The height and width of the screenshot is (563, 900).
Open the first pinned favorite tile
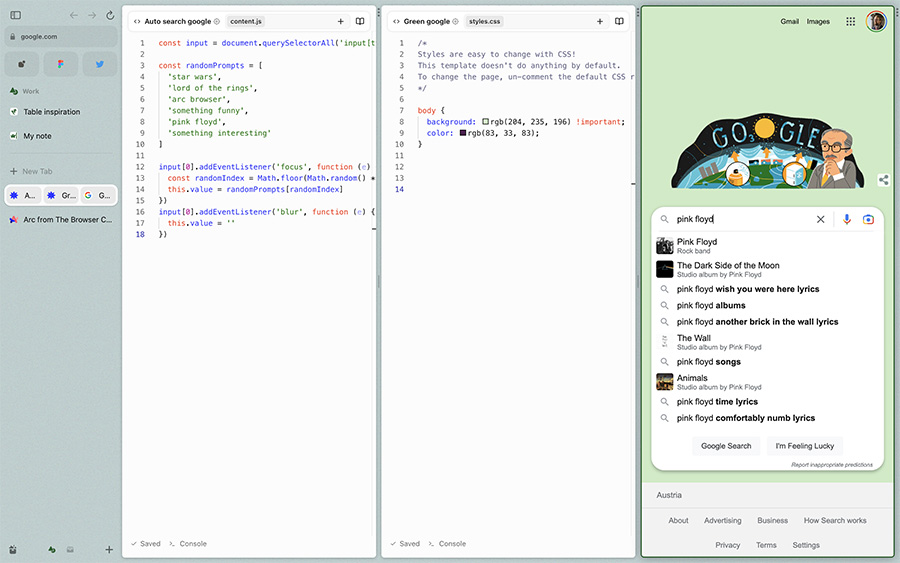tap(22, 64)
